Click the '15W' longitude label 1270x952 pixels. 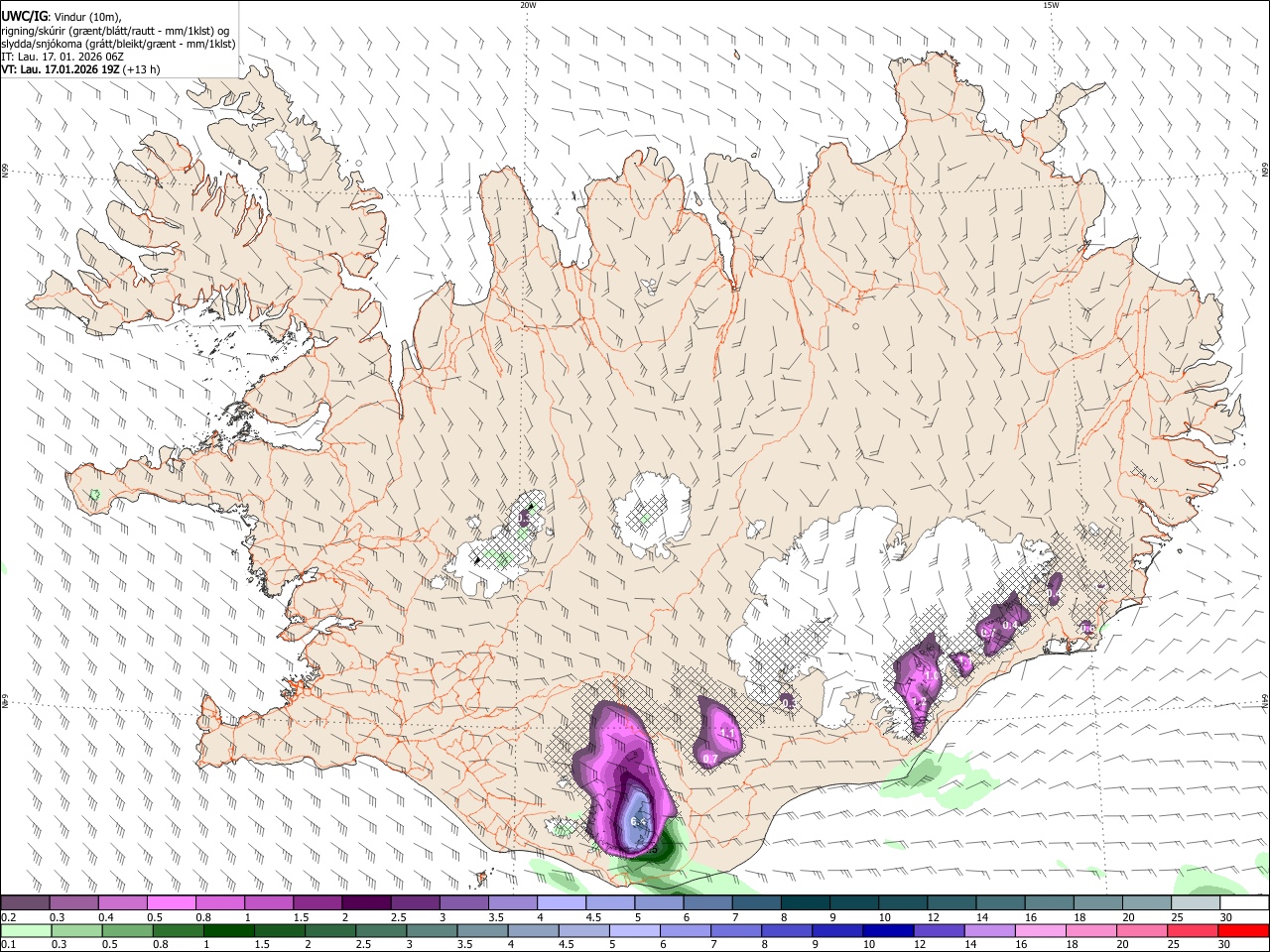tap(1051, 5)
